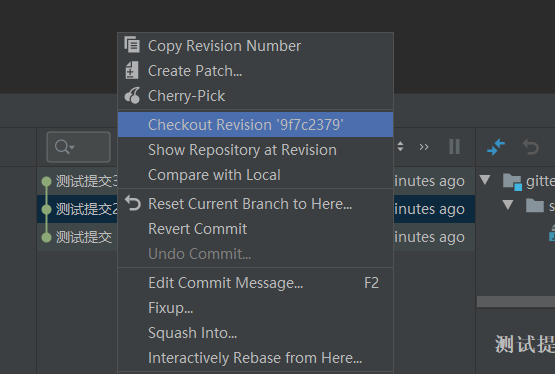Focus the commit log search field
This screenshot has width=555, height=374.
tap(78, 147)
